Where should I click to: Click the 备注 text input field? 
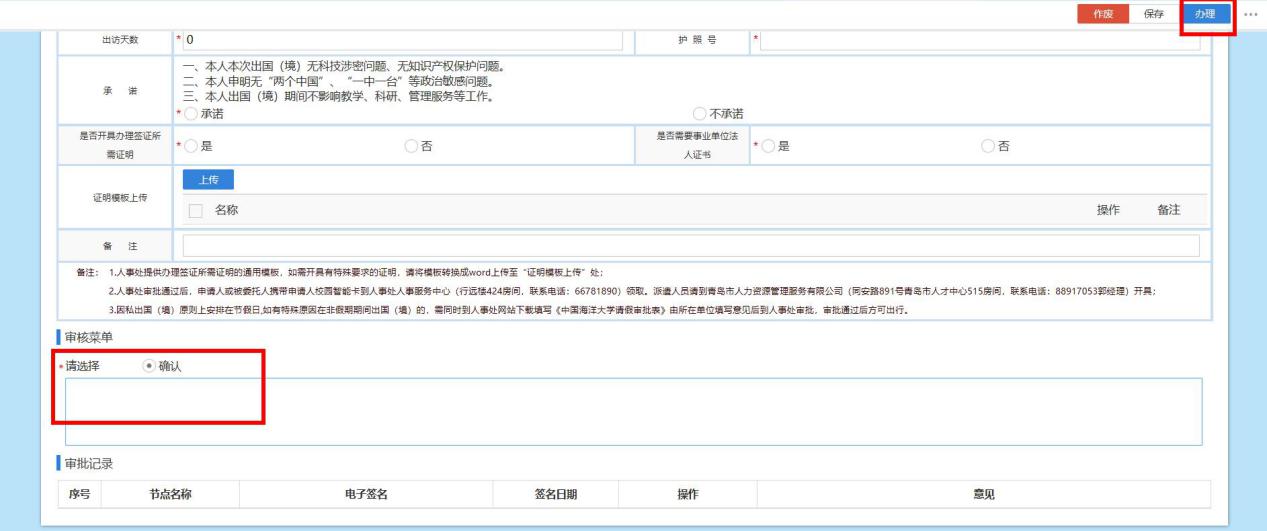pyautogui.click(x=690, y=245)
